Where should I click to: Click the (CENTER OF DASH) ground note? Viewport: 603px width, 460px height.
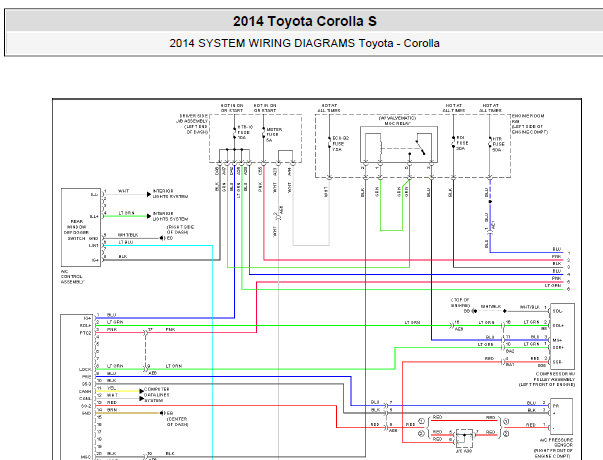coord(177,422)
